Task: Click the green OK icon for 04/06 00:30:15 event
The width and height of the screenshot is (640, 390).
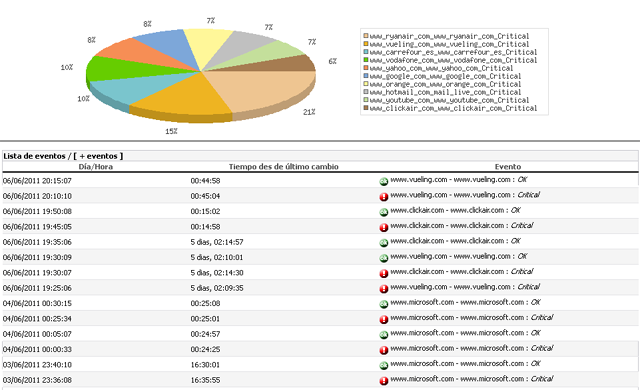Action: 384,304
